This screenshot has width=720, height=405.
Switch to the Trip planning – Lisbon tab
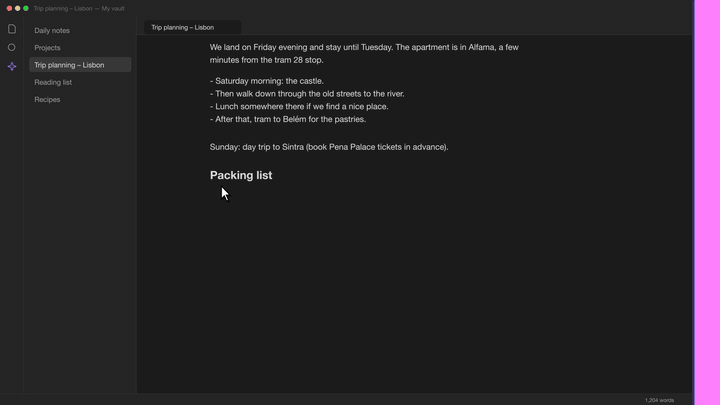click(x=192, y=28)
